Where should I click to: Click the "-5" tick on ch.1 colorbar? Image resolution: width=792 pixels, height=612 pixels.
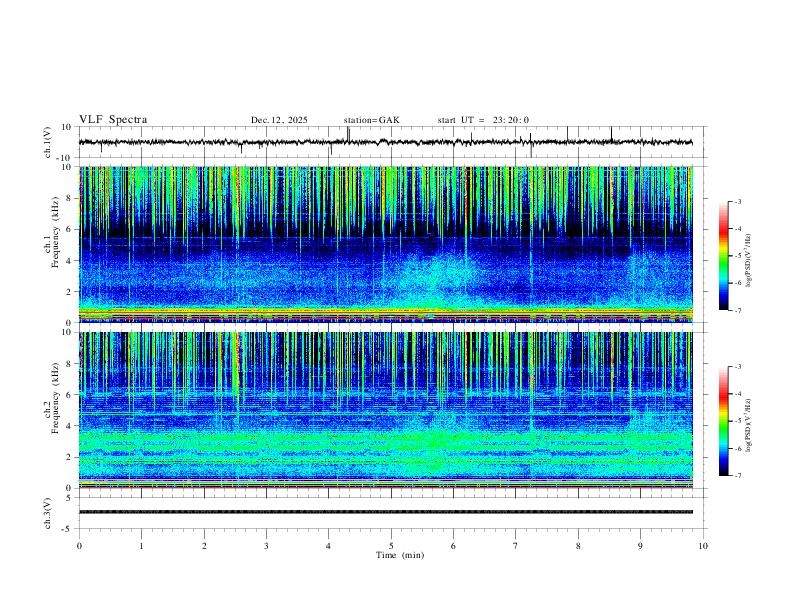738,256
